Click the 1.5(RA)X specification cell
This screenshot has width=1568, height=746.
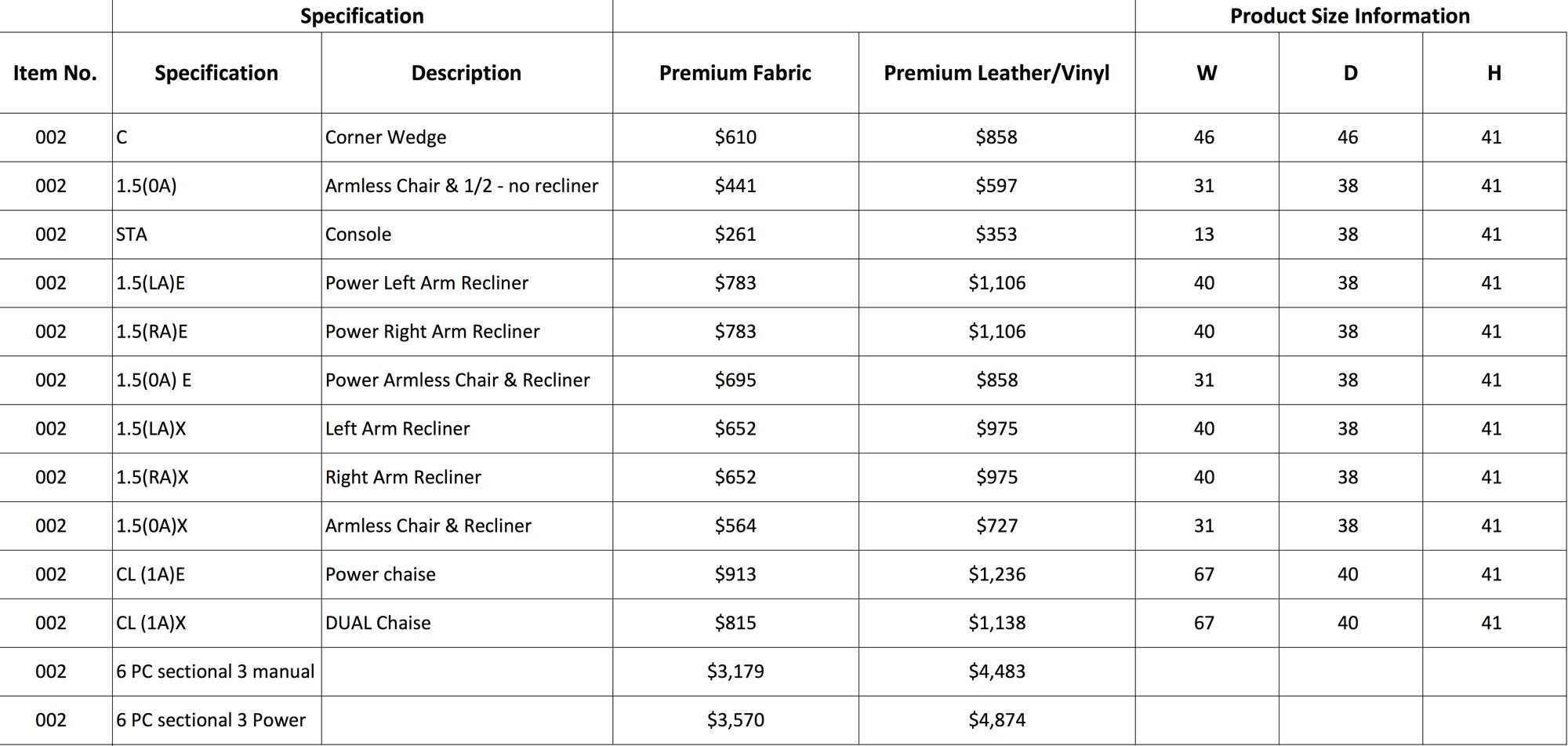pos(216,477)
